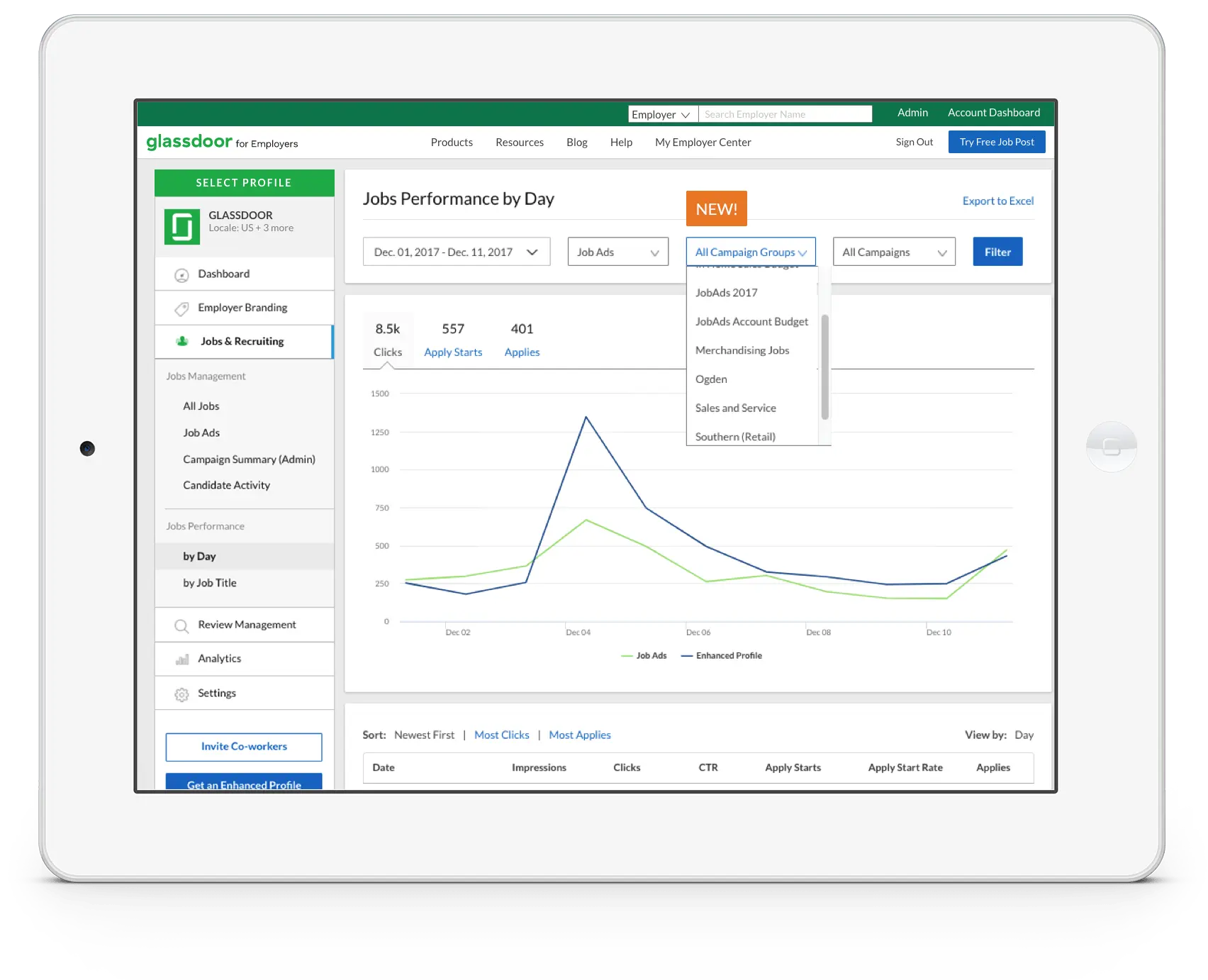Select Jobs Performance by Job Title
The width and height of the screenshot is (1208, 980).
210,582
